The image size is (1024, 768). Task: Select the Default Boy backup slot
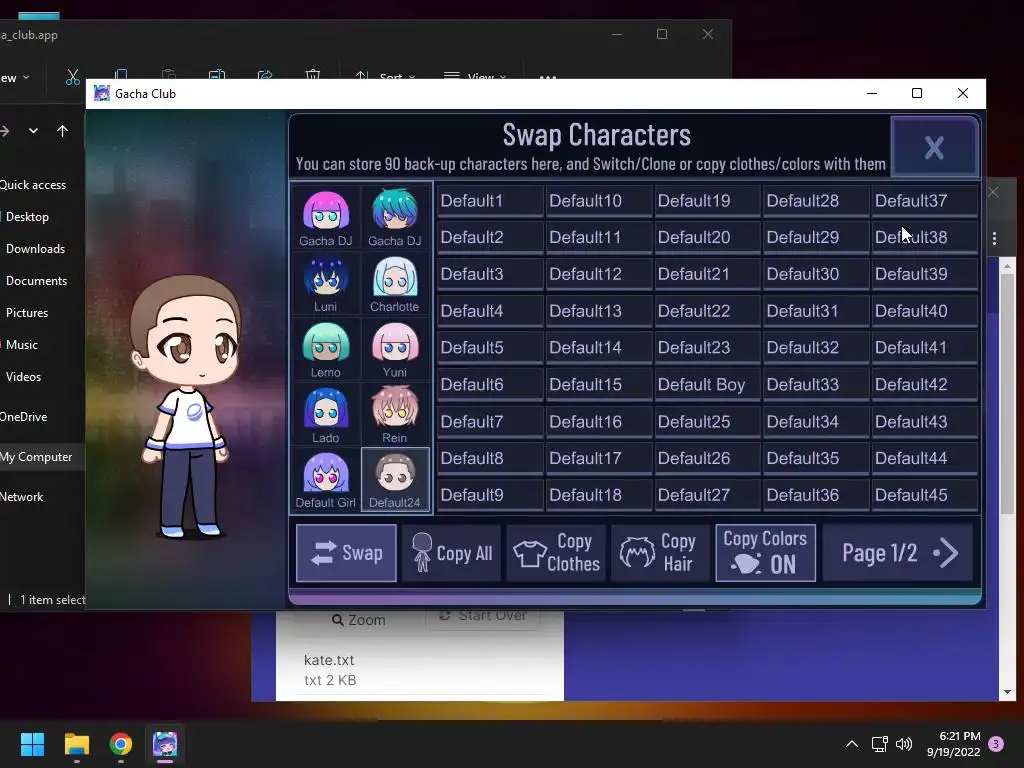[x=707, y=385]
